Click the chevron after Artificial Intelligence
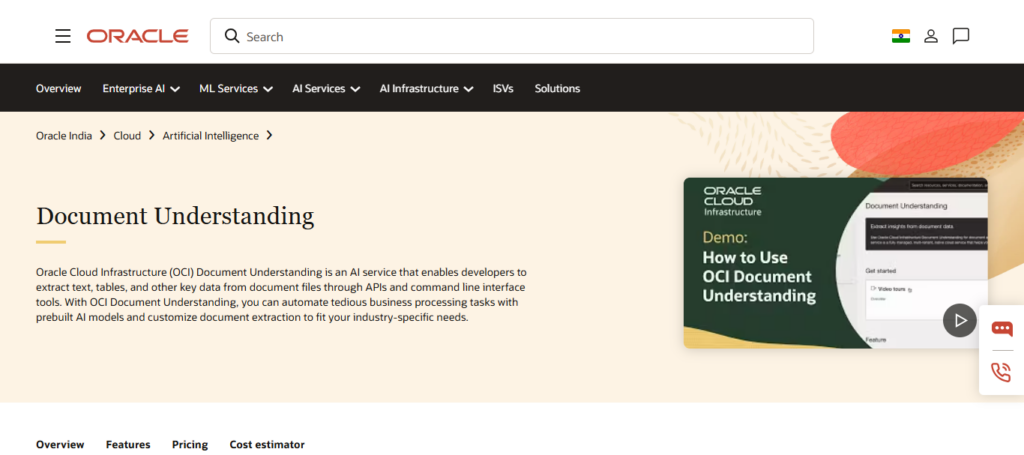Image resolution: width=1024 pixels, height=455 pixels. click(x=269, y=136)
